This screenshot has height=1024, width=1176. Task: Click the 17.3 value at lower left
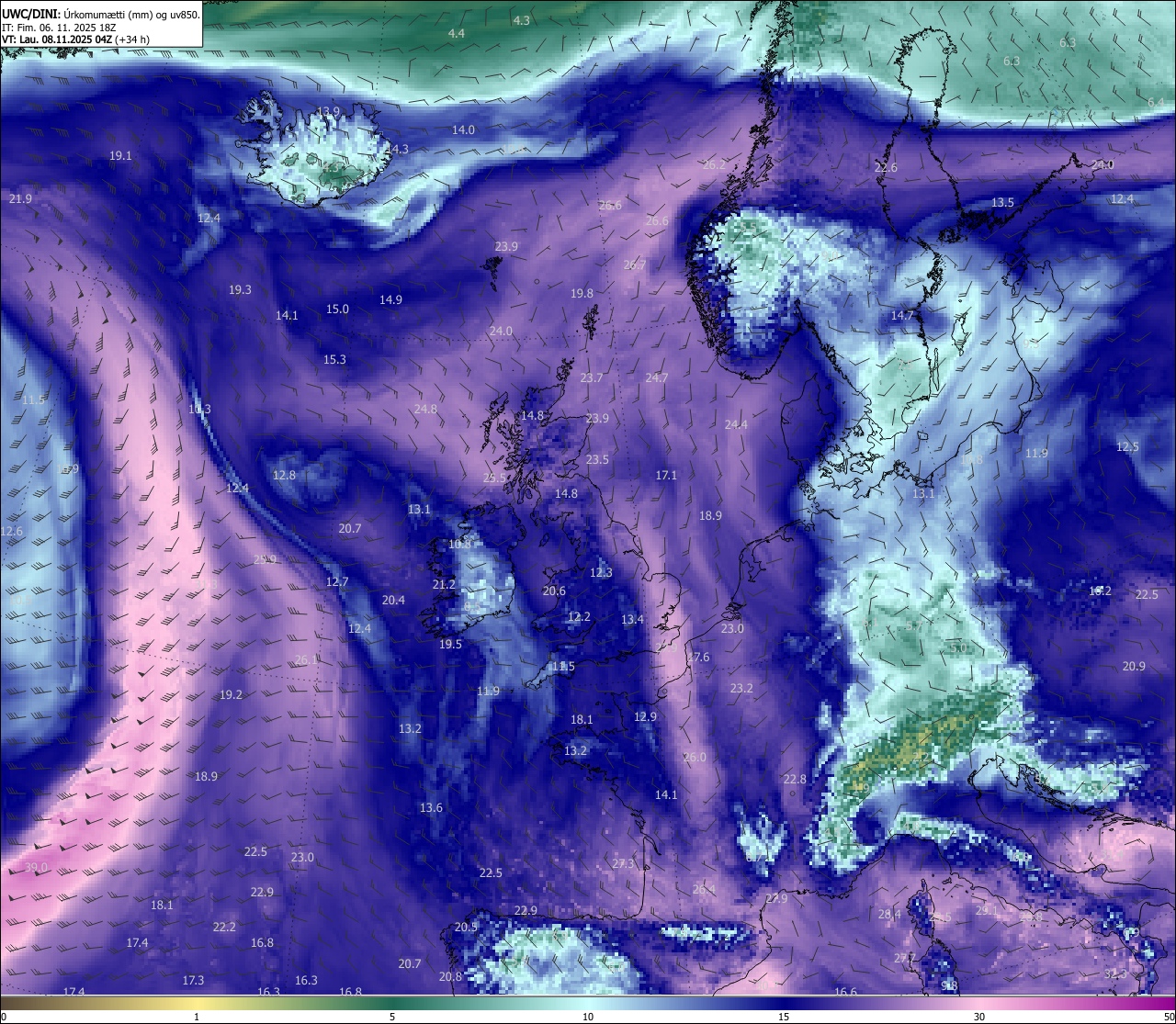point(193,981)
